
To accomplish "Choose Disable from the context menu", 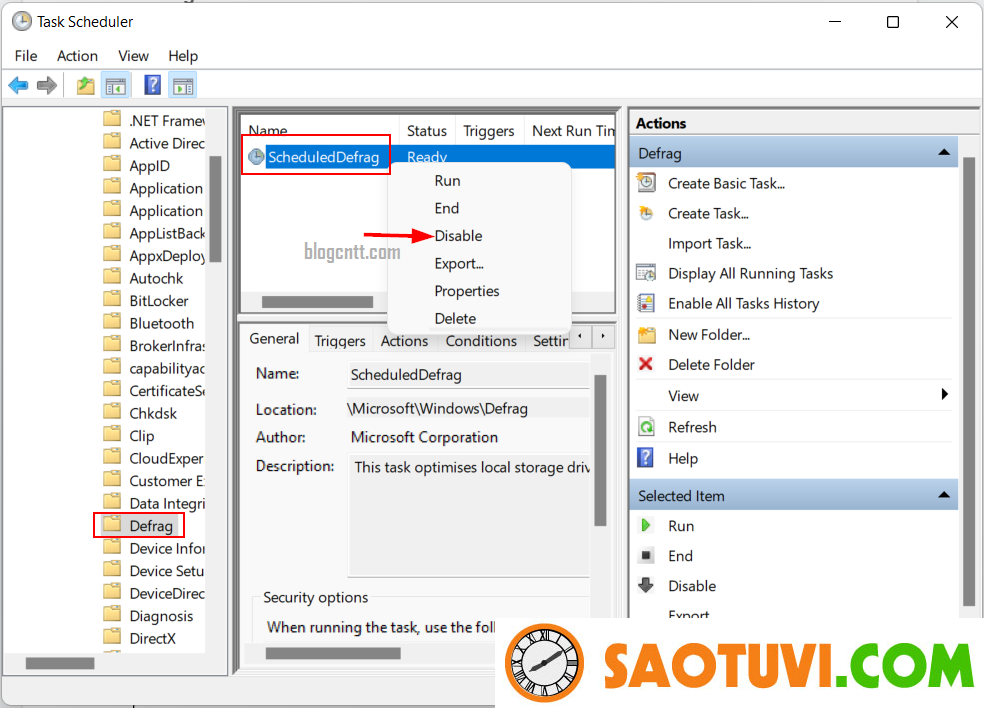I will pos(458,236).
